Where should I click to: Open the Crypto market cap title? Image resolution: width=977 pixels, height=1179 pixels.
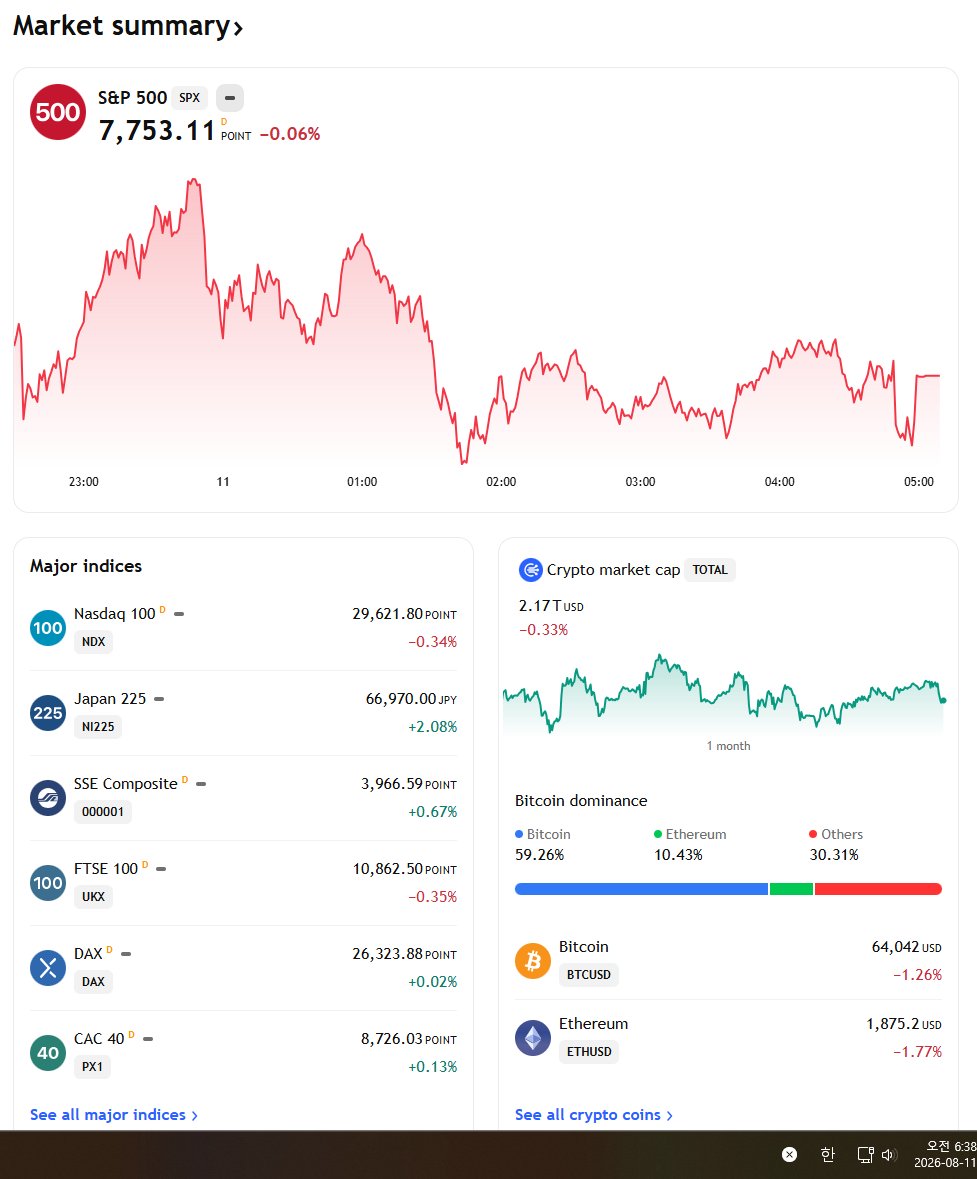(x=613, y=570)
